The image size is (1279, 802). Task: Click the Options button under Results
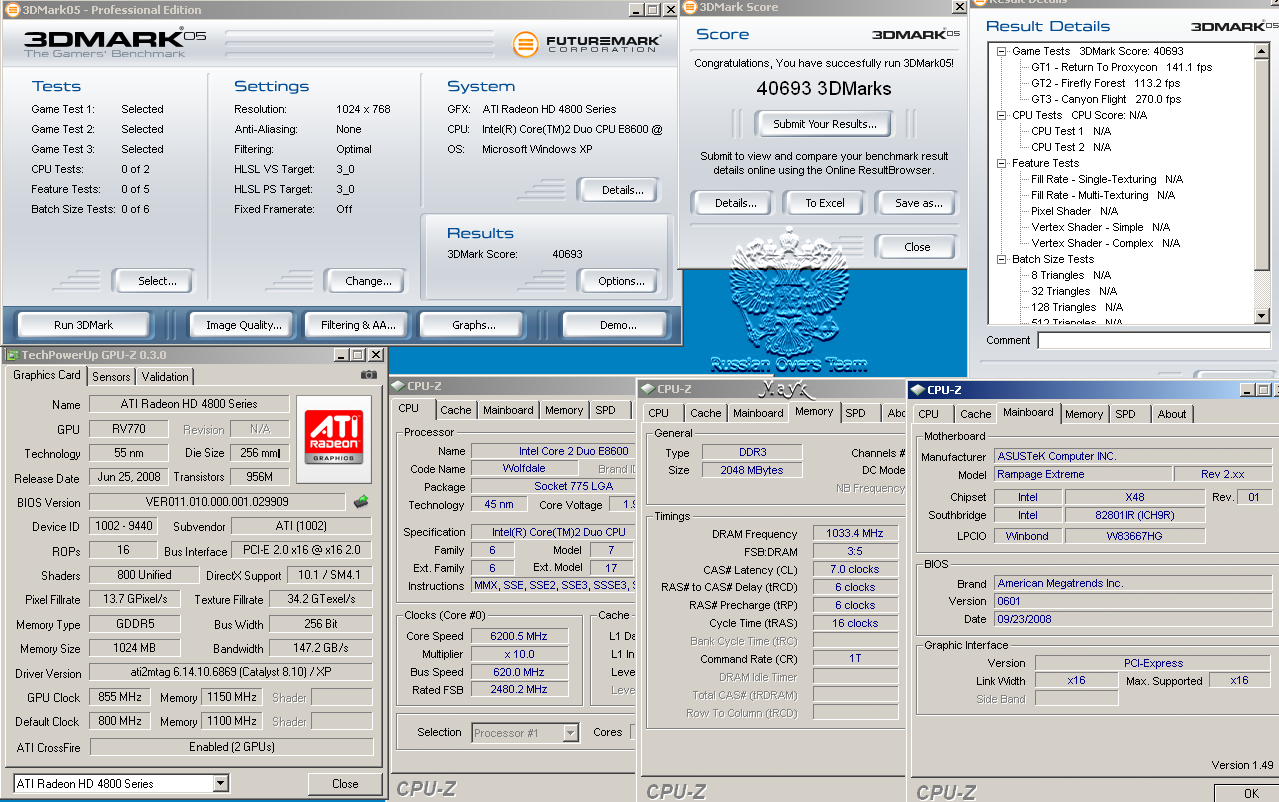pos(618,281)
